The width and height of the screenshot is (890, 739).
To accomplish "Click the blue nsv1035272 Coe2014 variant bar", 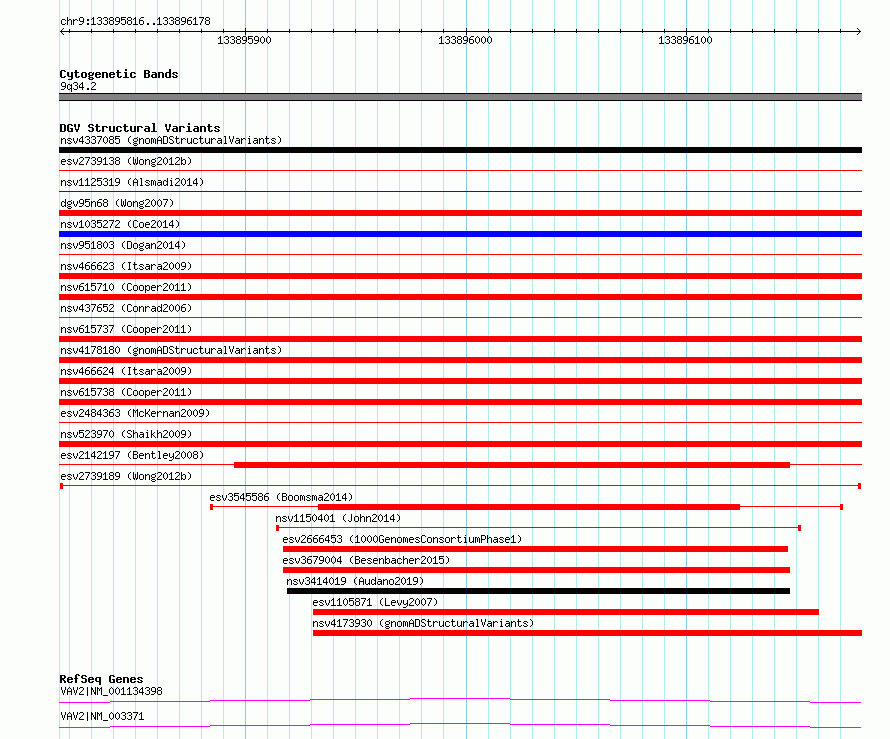I will [x=460, y=234].
